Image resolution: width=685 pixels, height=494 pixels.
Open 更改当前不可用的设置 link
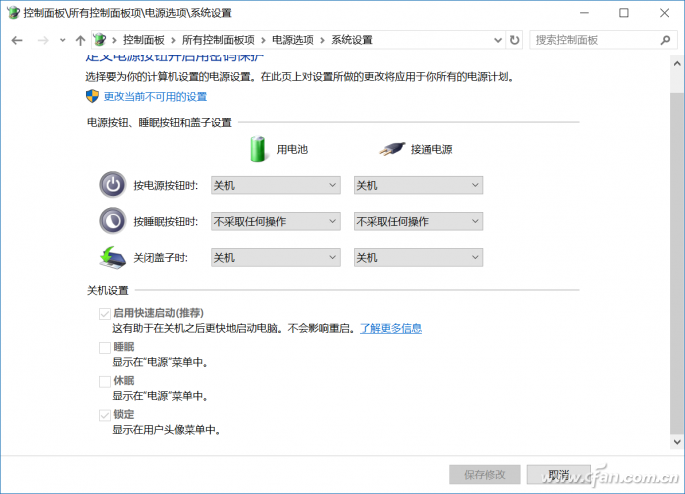pyautogui.click(x=155, y=97)
